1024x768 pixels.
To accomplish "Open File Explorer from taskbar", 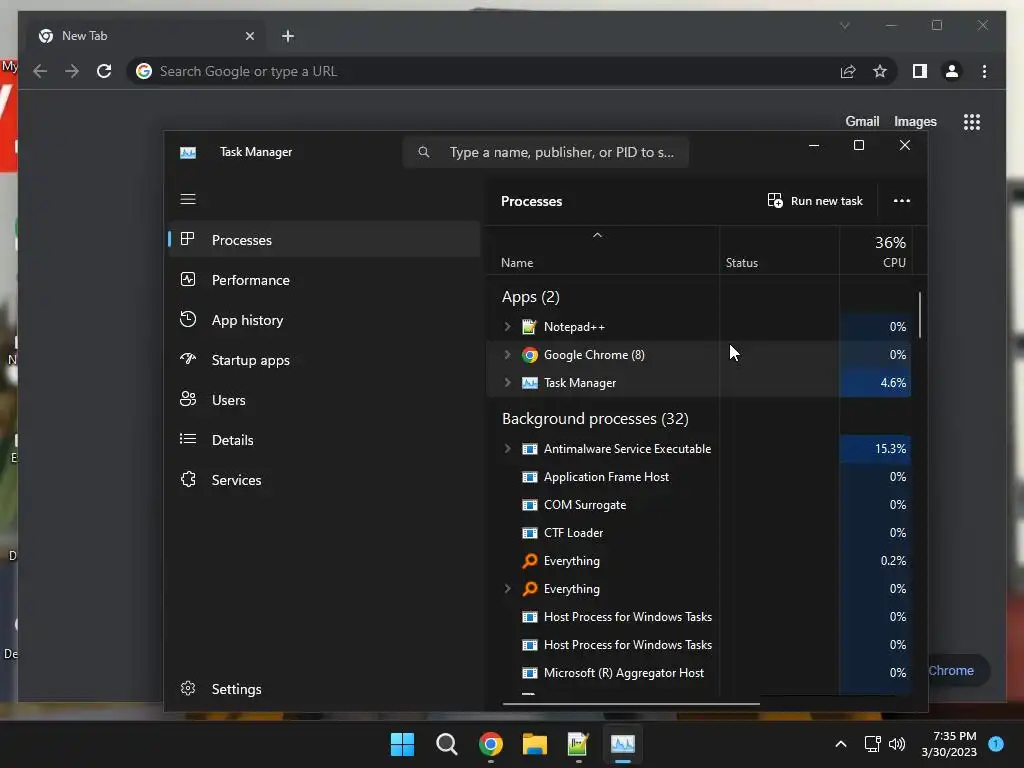I will 535,744.
